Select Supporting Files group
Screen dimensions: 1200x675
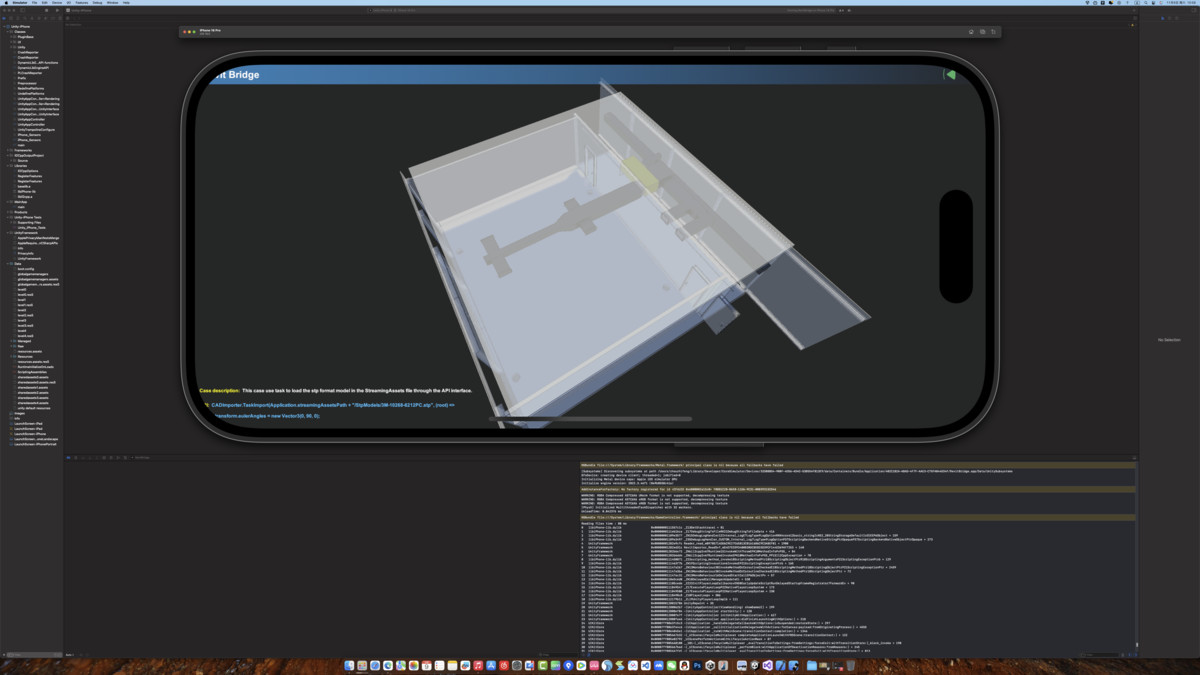coord(28,222)
